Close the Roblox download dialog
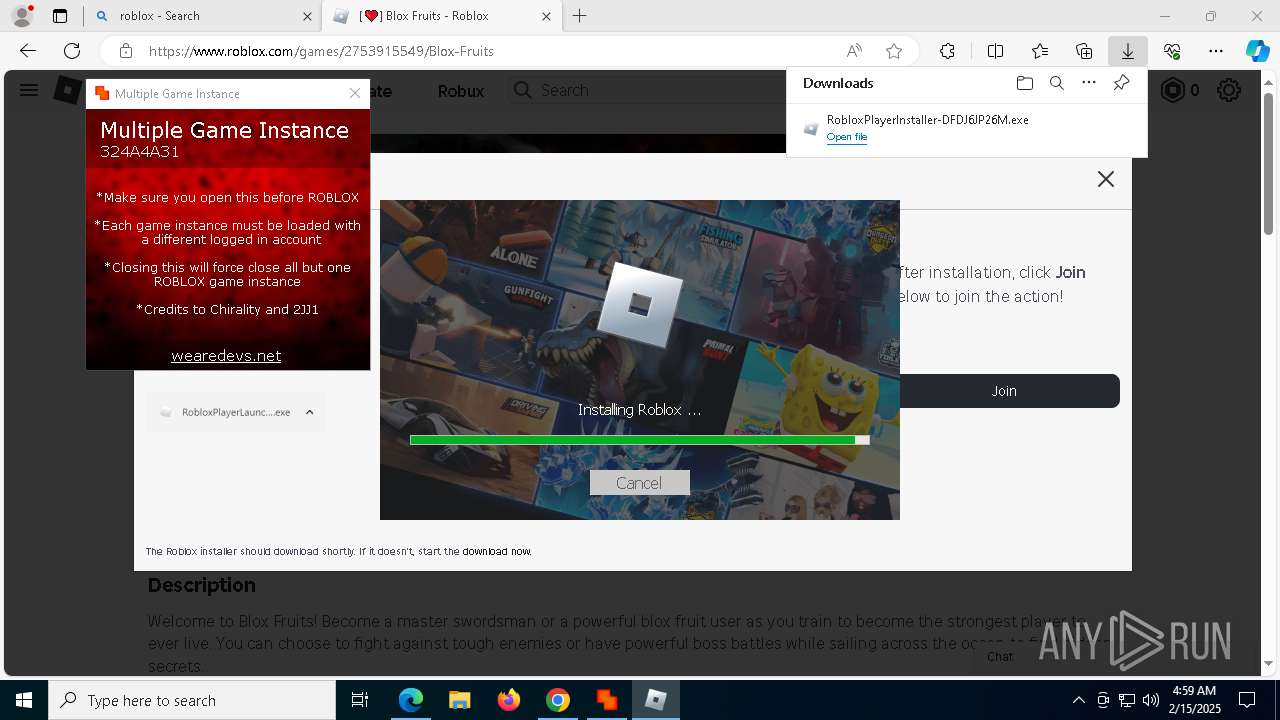 coord(1105,179)
